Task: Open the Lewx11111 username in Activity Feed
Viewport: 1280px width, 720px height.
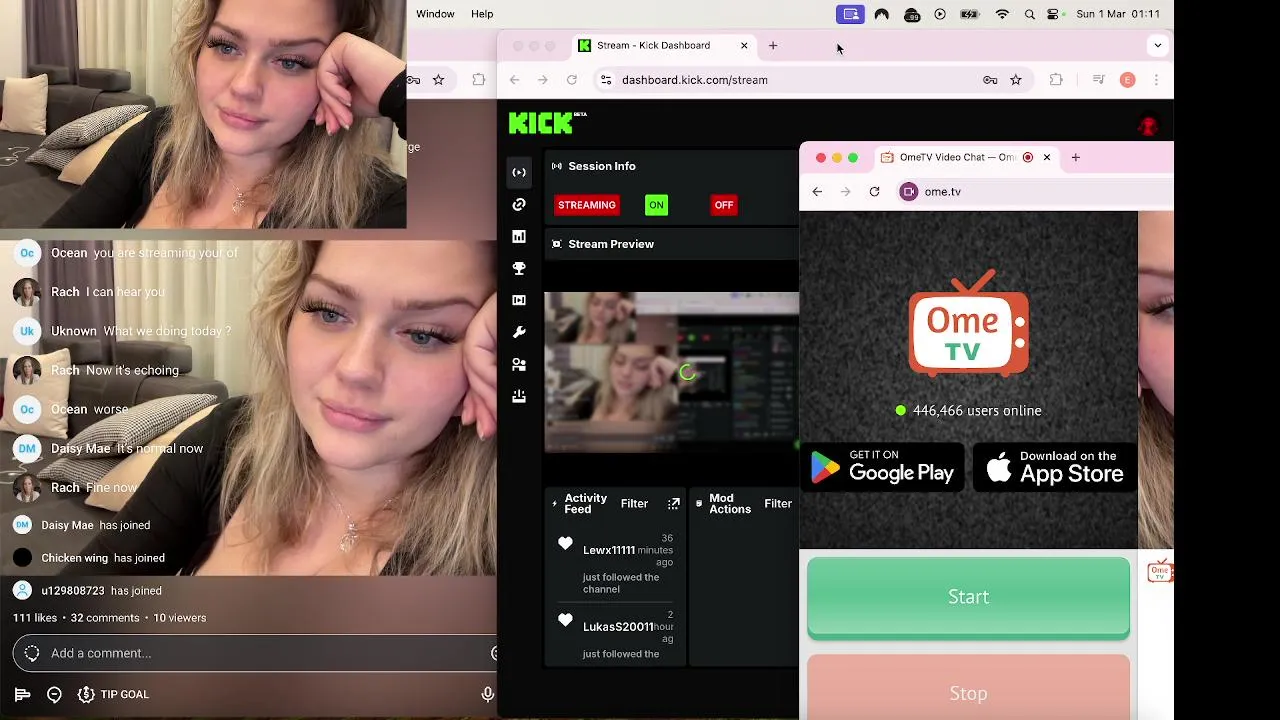Action: click(x=609, y=550)
